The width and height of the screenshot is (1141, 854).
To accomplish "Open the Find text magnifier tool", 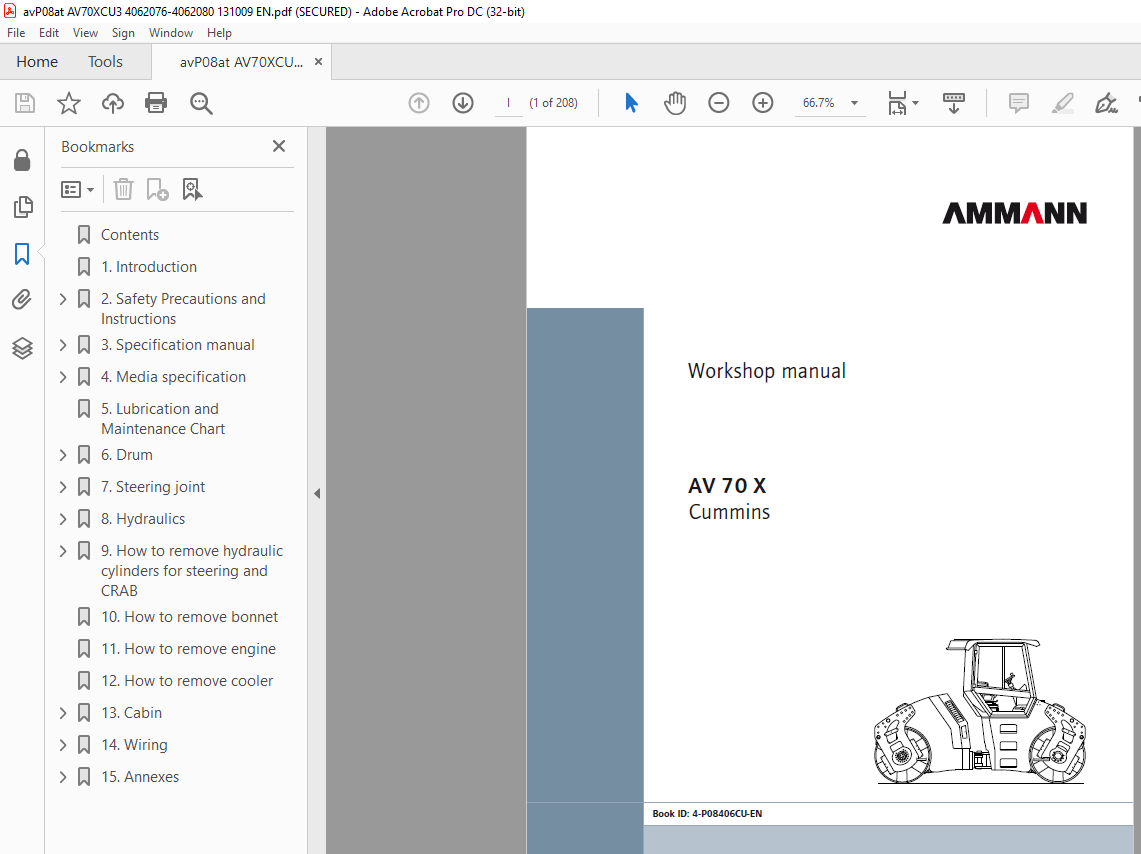I will click(x=201, y=103).
